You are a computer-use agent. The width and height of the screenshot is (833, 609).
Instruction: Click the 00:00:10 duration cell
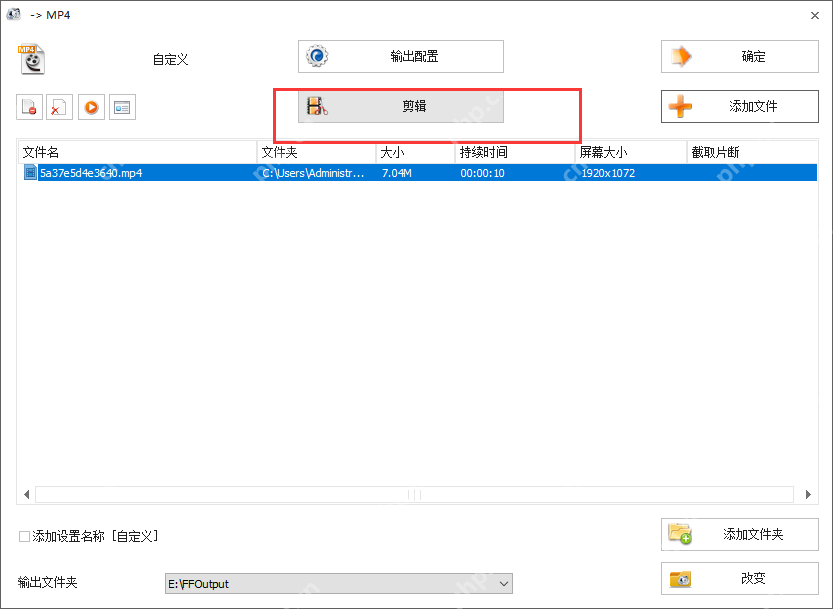(x=482, y=173)
